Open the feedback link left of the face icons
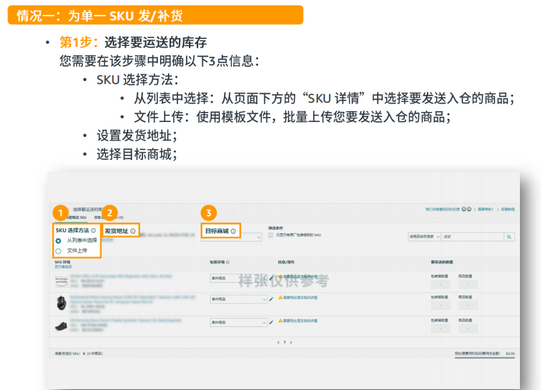 (x=443, y=209)
